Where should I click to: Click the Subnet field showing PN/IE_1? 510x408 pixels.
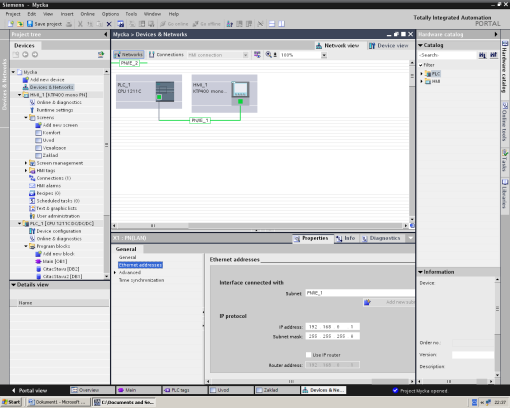(360, 293)
